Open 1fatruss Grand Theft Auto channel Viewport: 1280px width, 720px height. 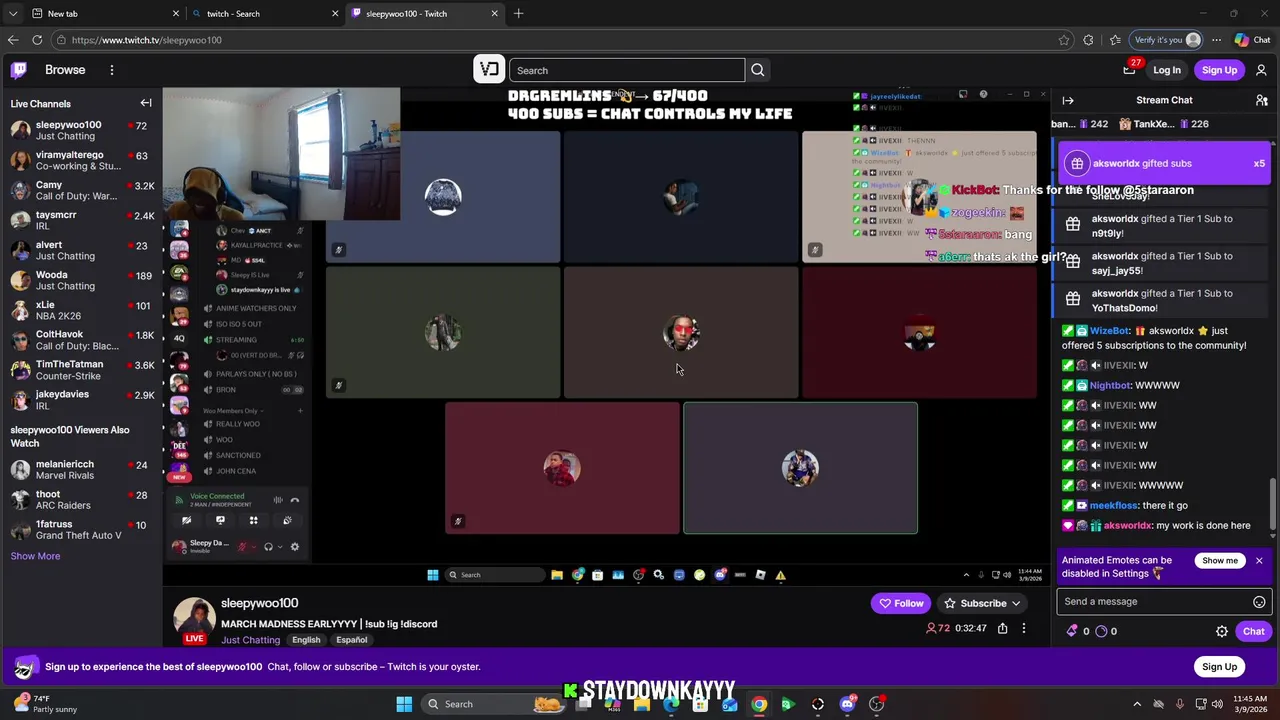(x=81, y=530)
